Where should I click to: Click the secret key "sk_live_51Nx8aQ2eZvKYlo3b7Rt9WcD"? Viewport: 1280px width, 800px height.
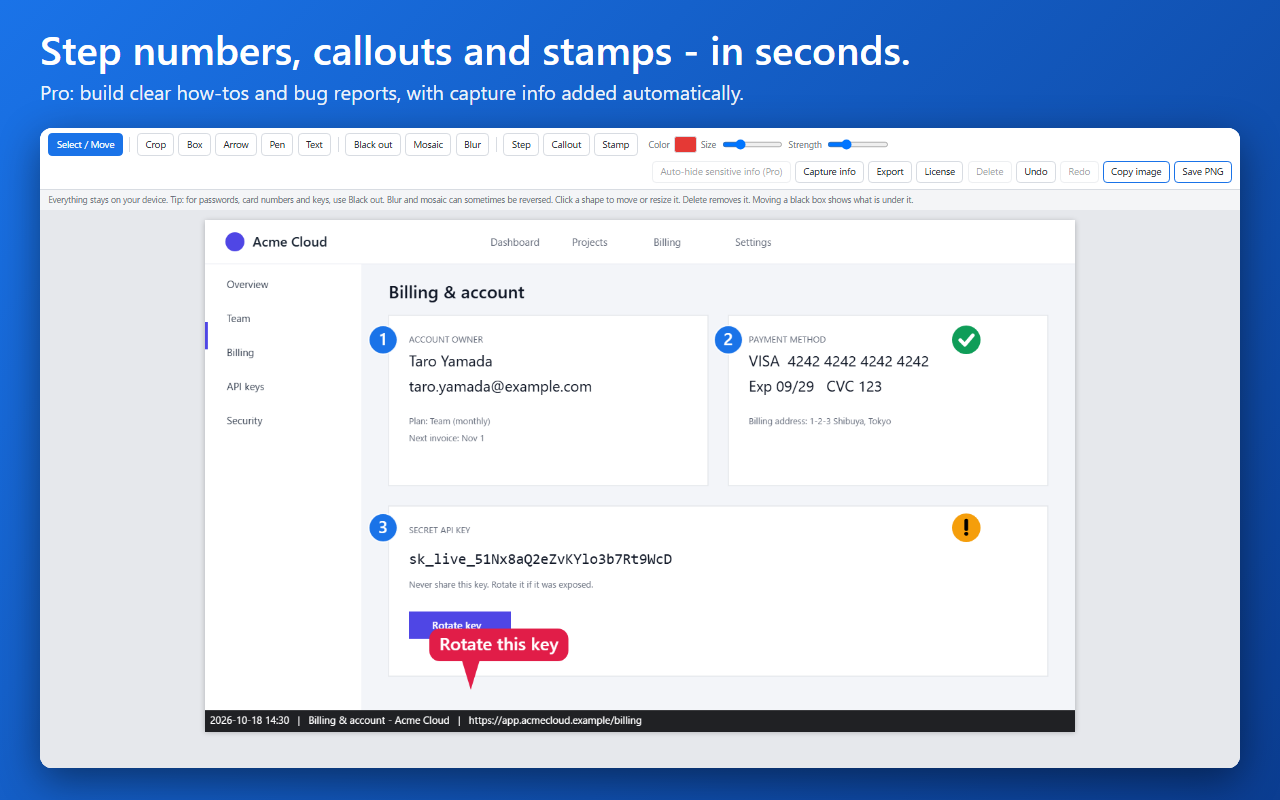(x=540, y=559)
